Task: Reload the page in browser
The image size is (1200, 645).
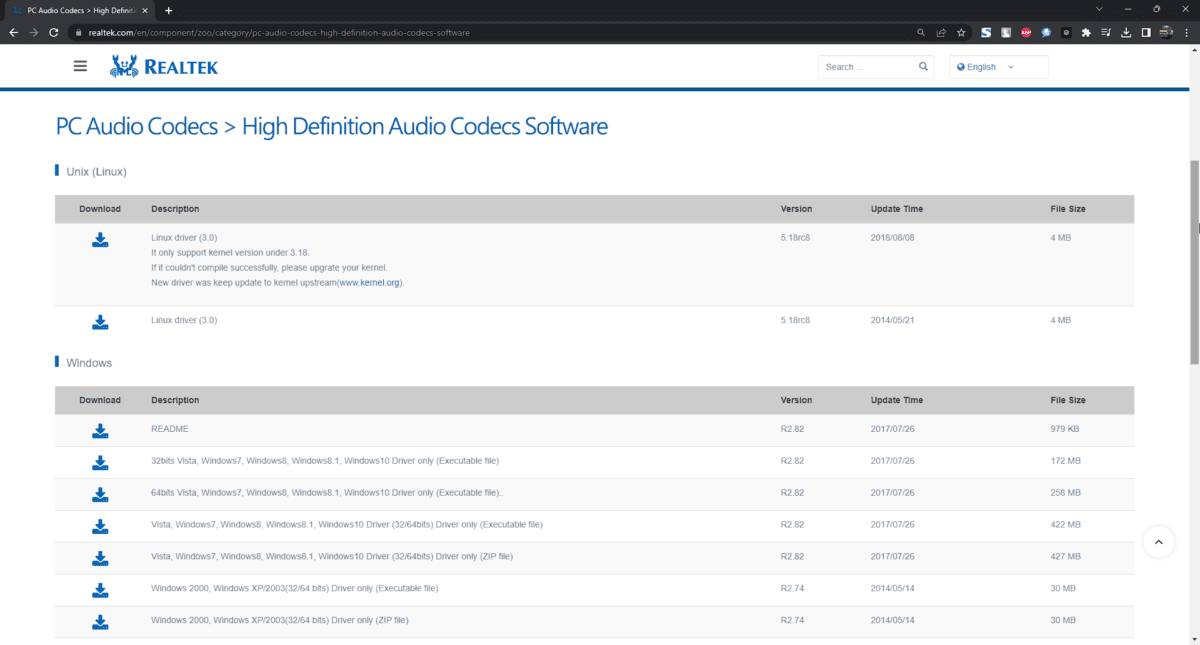Action: pyautogui.click(x=53, y=32)
